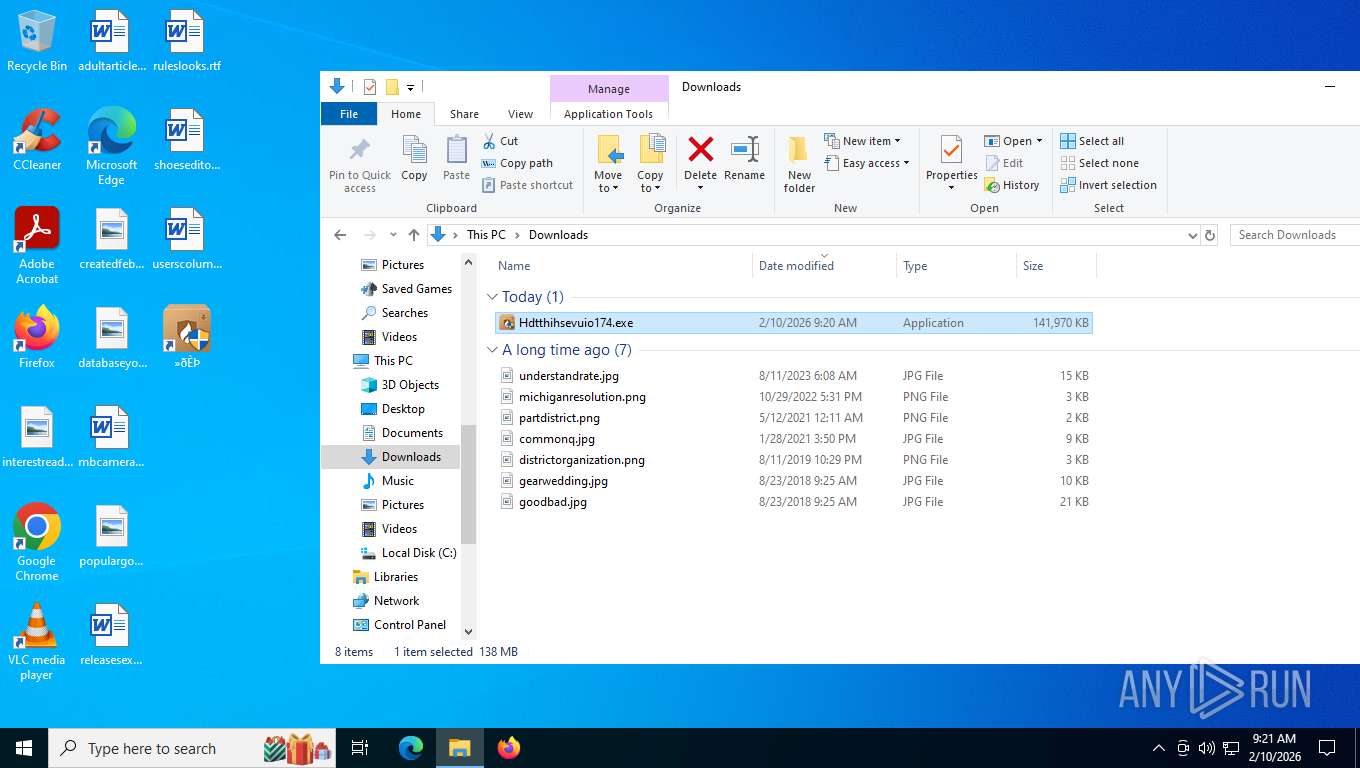
Task: Open the Easy access dropdown
Action: tap(867, 163)
